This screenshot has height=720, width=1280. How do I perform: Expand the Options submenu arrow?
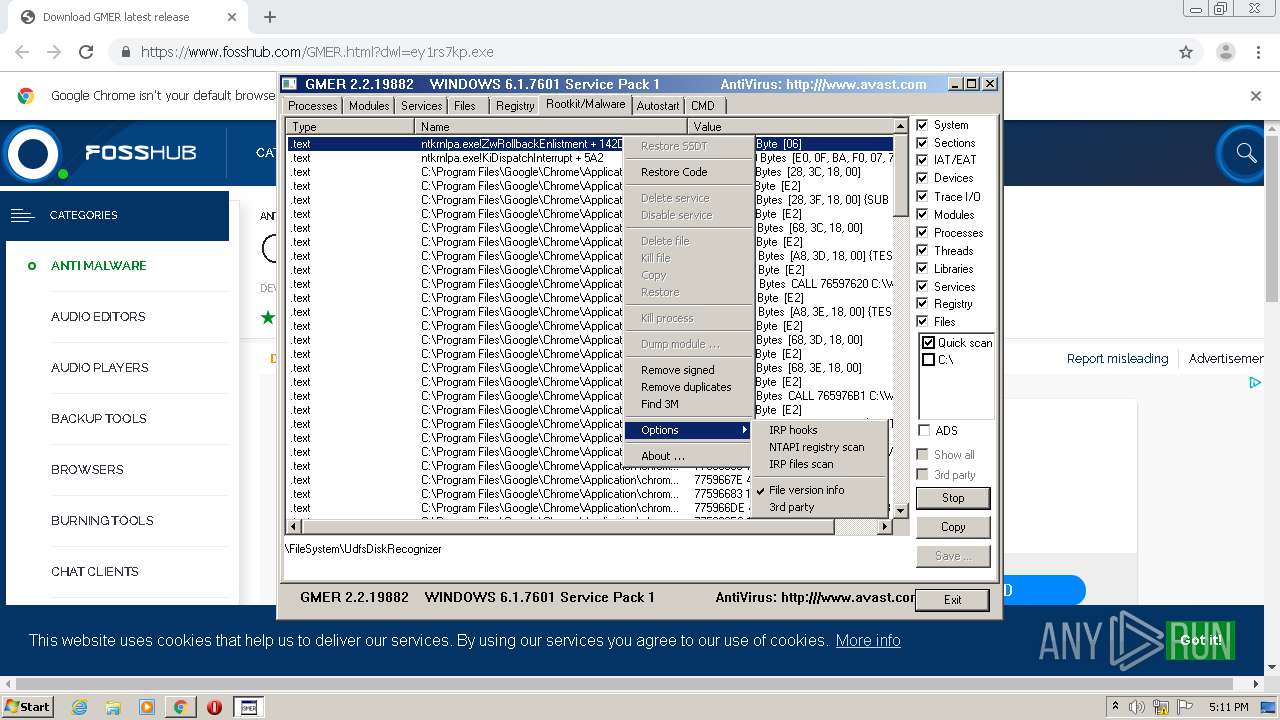pyautogui.click(x=744, y=430)
